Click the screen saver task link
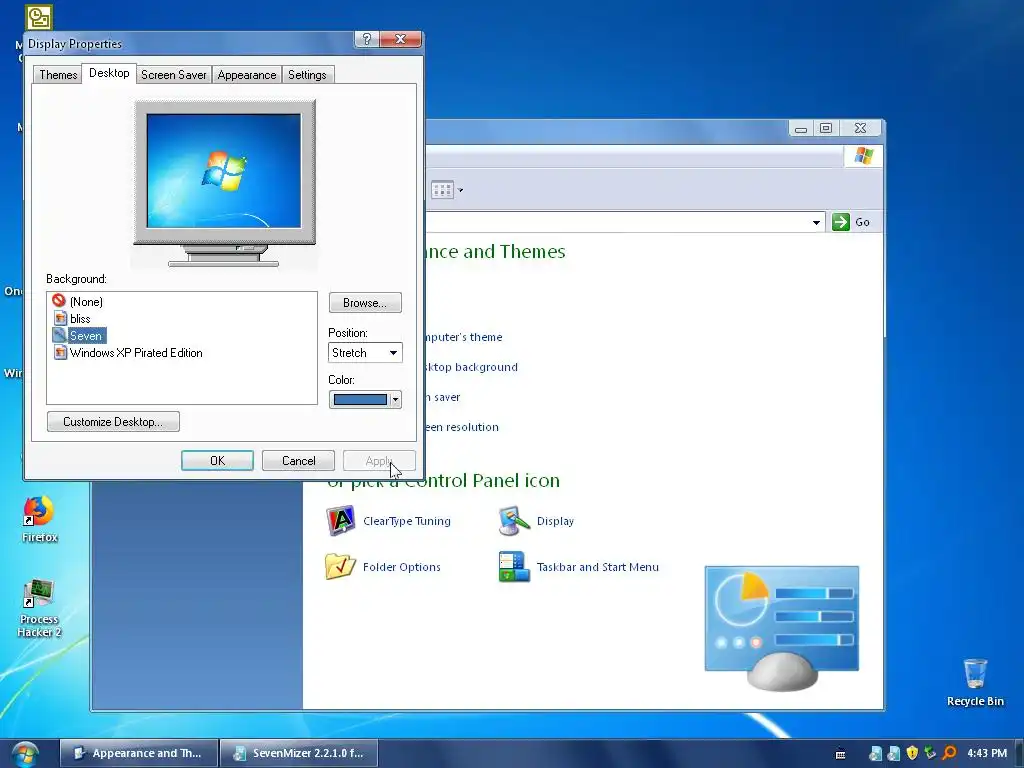Viewport: 1024px width, 768px height. pyautogui.click(x=443, y=397)
